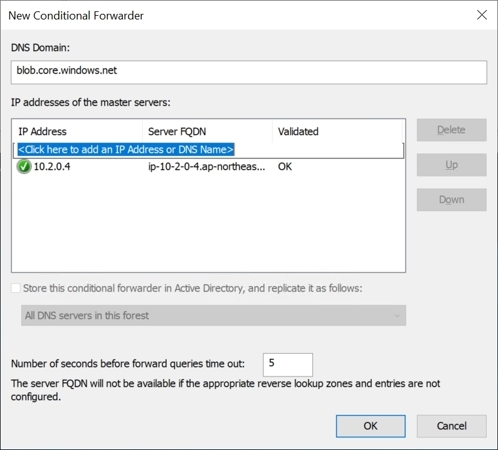Click the OK validated status cell
This screenshot has height=450, width=498.
point(285,167)
